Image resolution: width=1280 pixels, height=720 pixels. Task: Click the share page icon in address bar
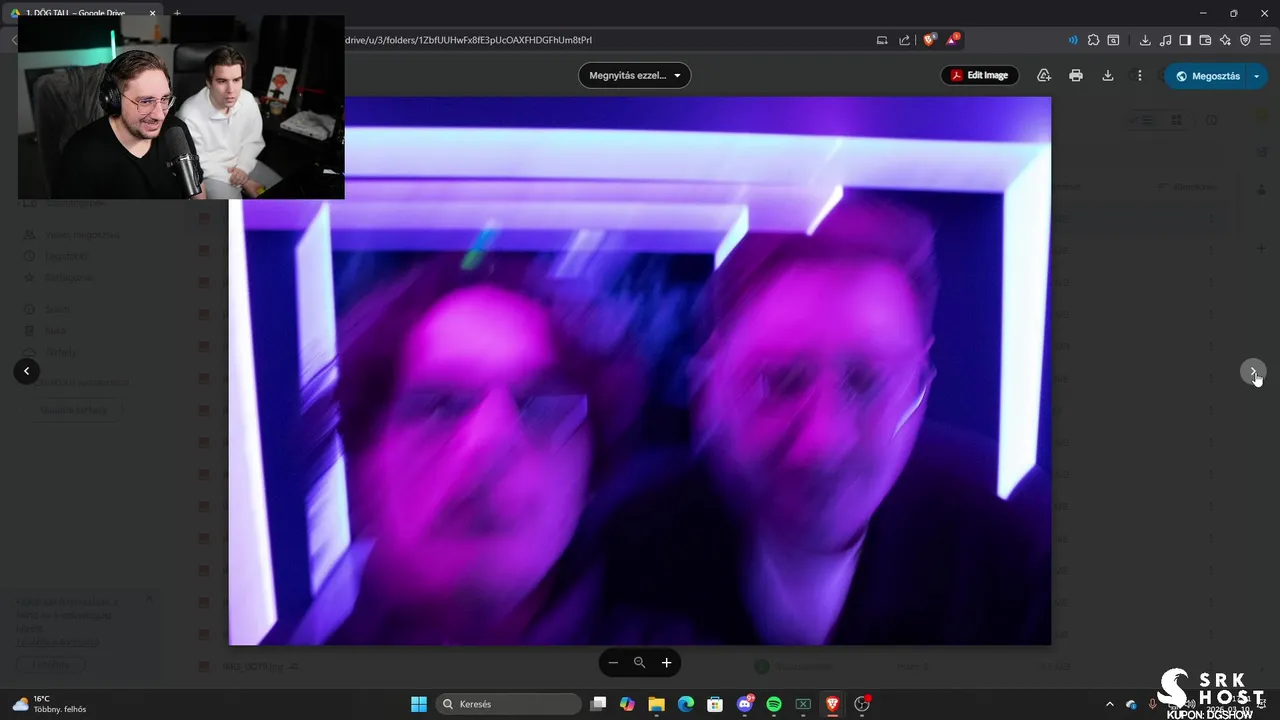pos(905,40)
